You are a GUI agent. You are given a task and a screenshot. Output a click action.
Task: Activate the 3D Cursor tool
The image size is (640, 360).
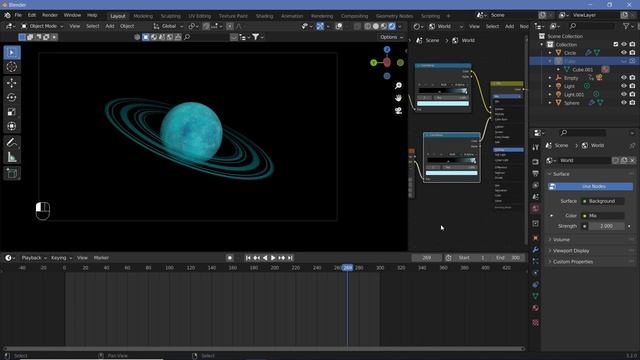tap(12, 67)
